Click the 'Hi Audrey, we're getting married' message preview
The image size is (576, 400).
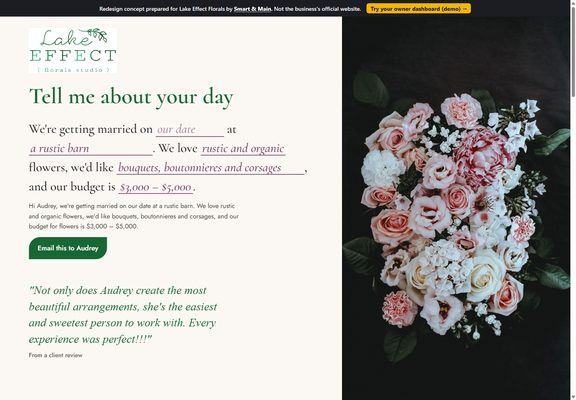(x=134, y=216)
